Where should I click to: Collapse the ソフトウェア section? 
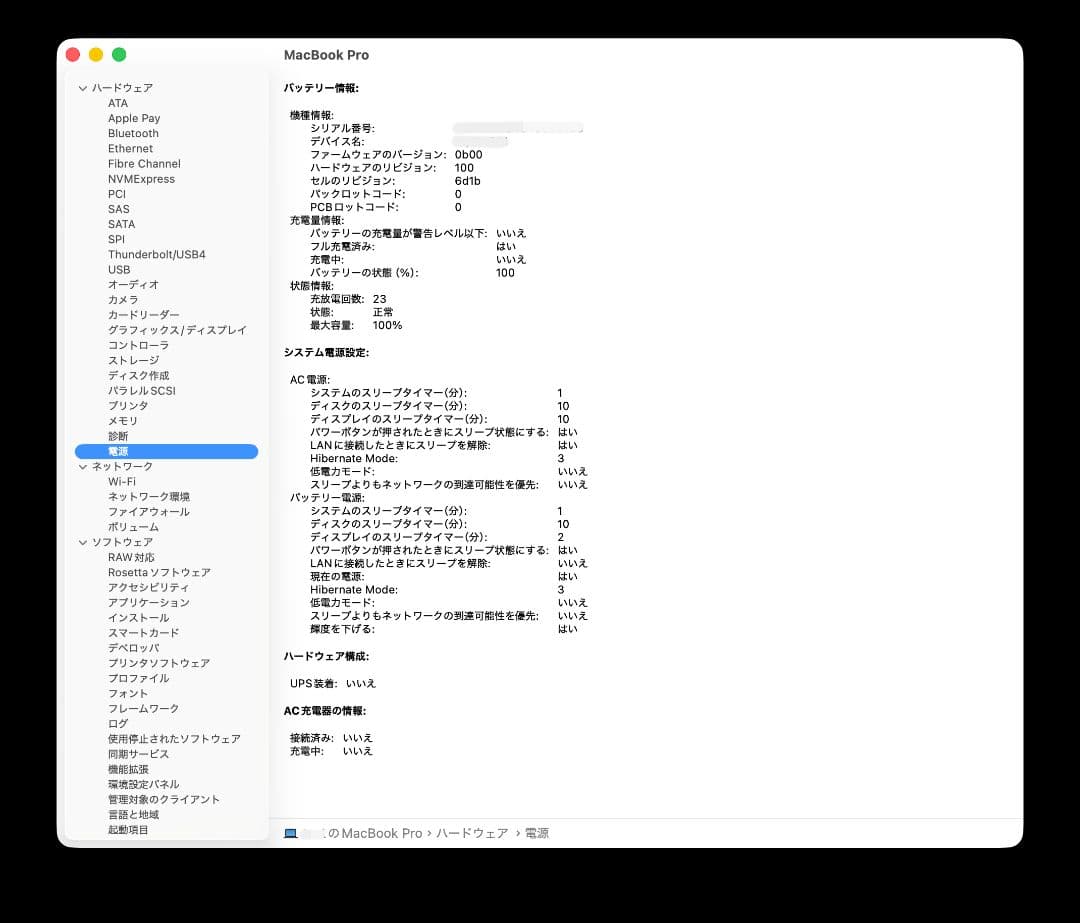[83, 541]
